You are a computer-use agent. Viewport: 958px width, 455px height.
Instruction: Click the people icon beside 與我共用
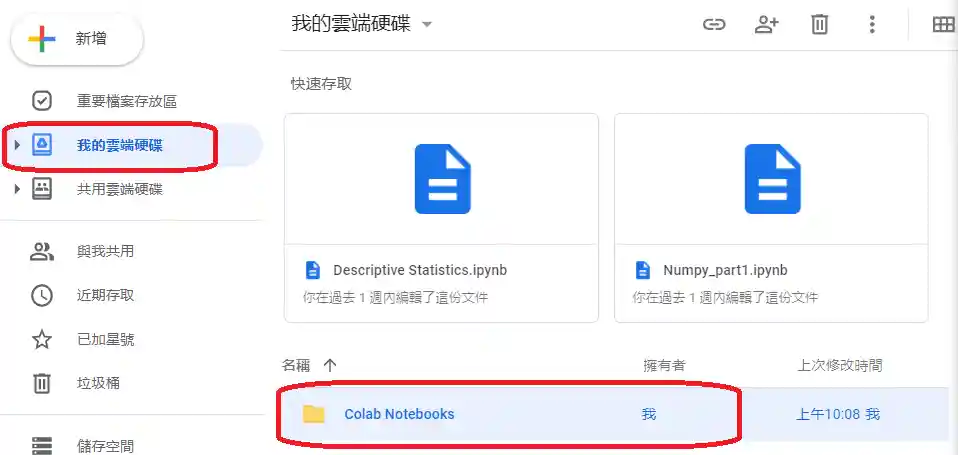tap(42, 251)
